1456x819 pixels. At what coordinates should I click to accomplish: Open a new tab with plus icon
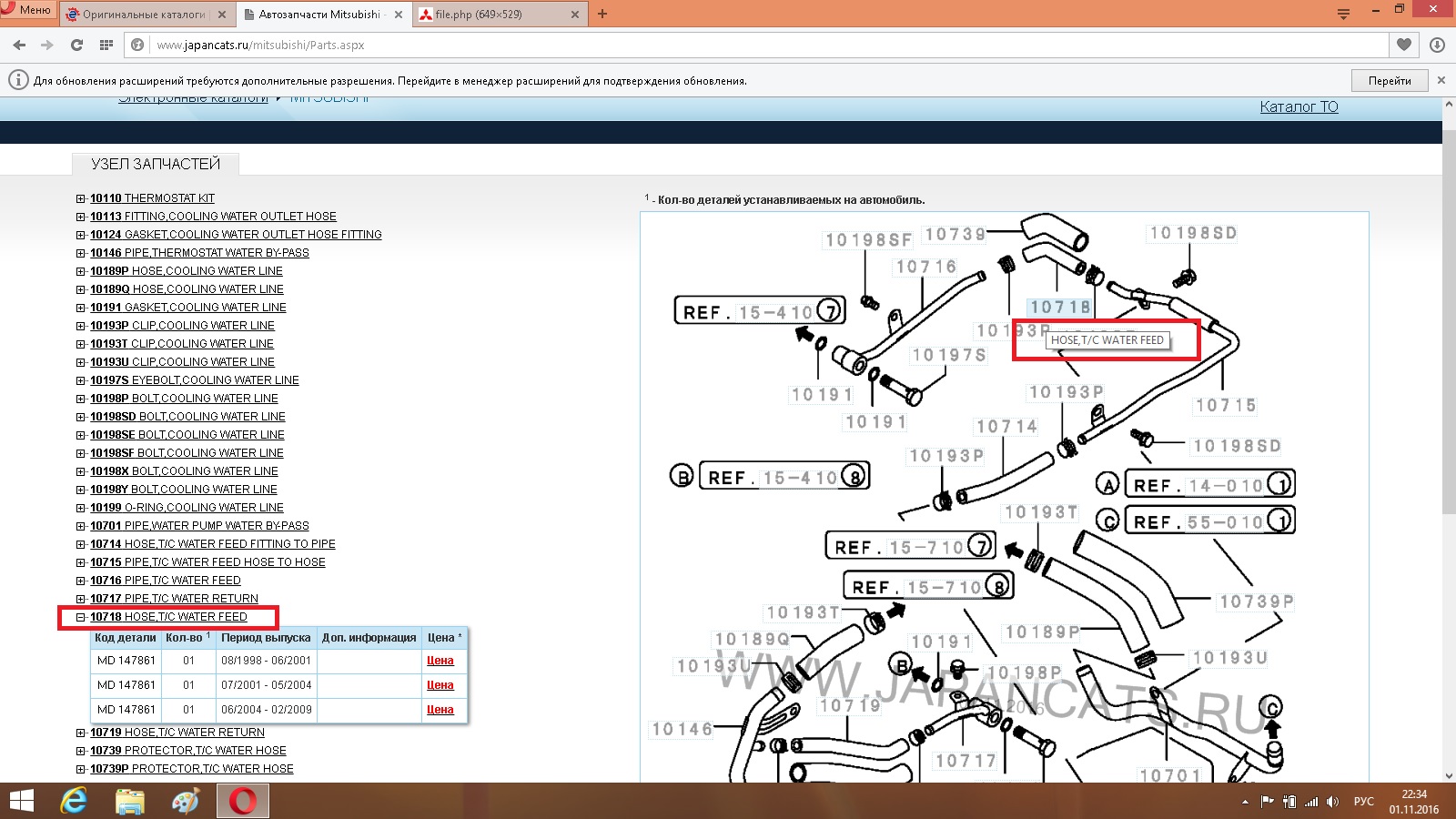[x=602, y=14]
